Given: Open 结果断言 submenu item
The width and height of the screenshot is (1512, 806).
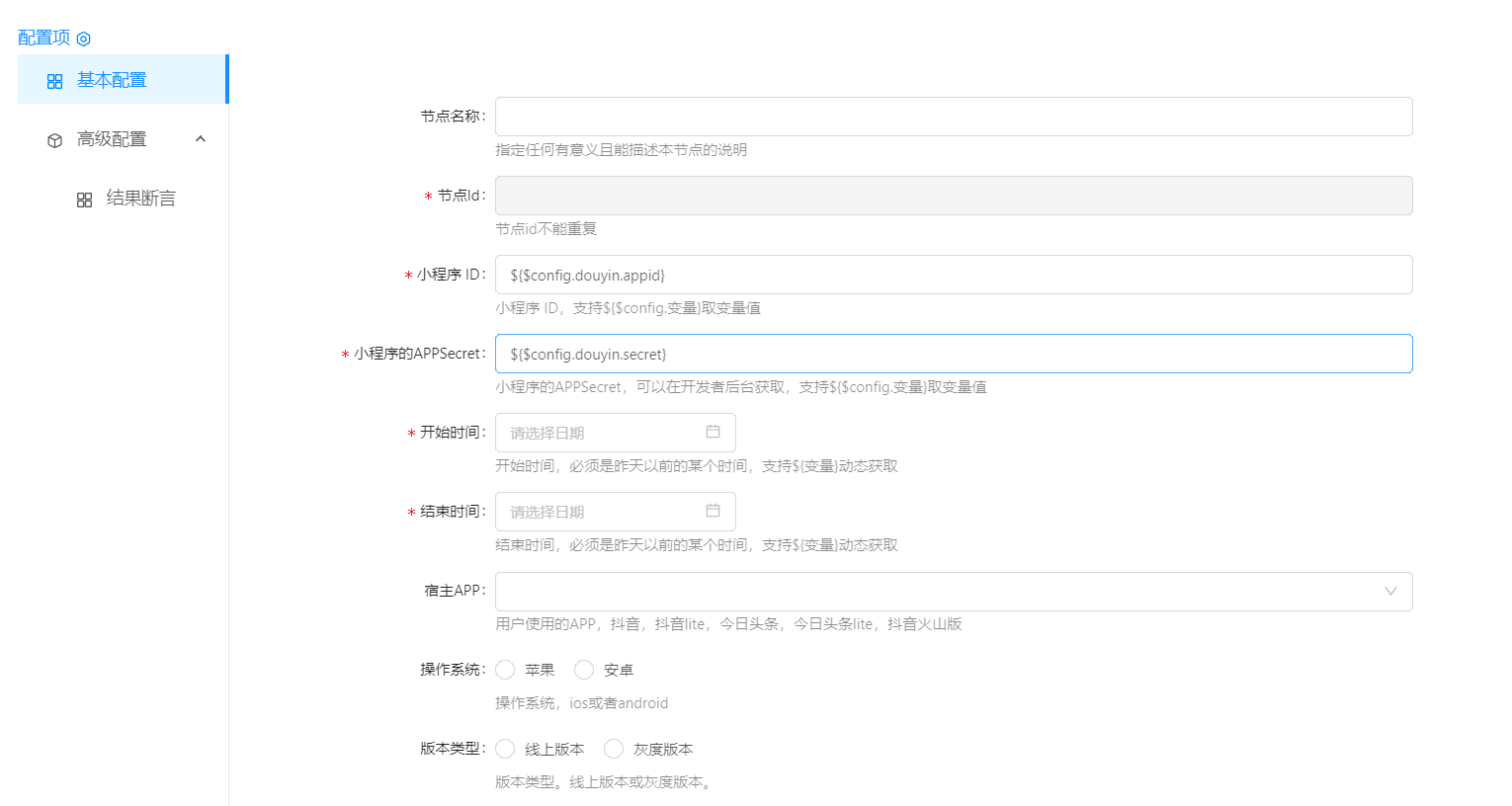Looking at the screenshot, I should 140,199.
